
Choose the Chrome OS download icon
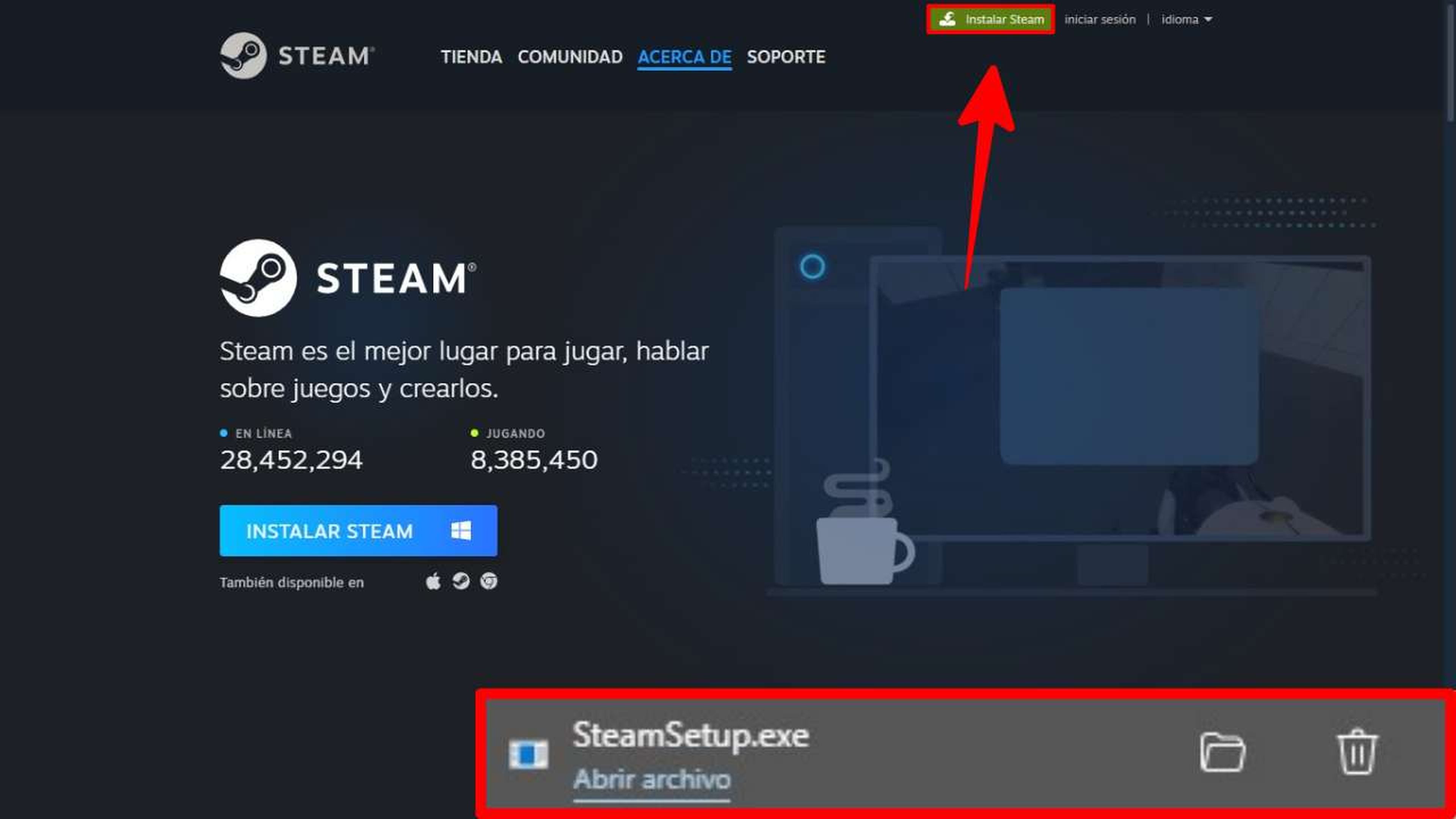click(x=489, y=581)
